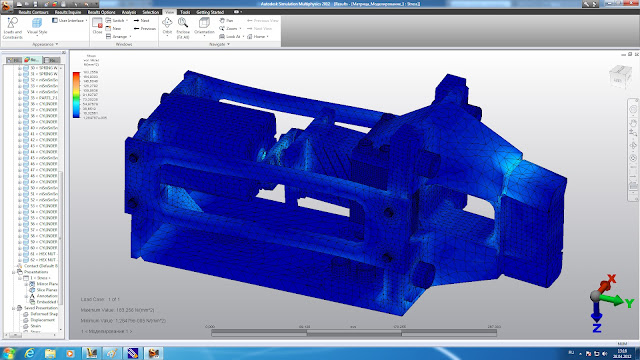The width and height of the screenshot is (640, 360).
Task: Select the Orbit navigation tool
Action: [167, 26]
